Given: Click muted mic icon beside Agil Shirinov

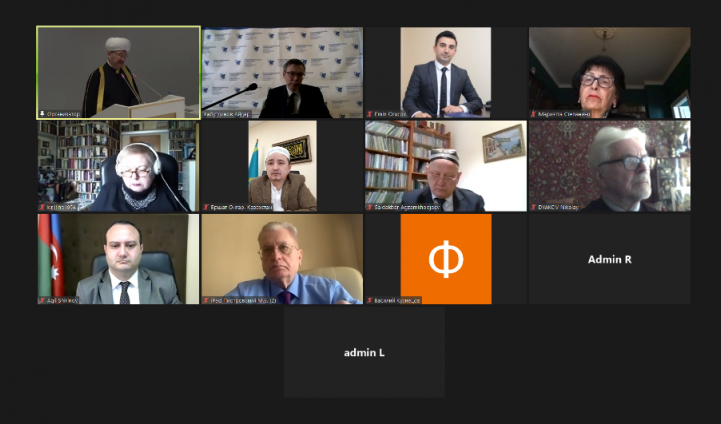Looking at the screenshot, I should [x=42, y=300].
